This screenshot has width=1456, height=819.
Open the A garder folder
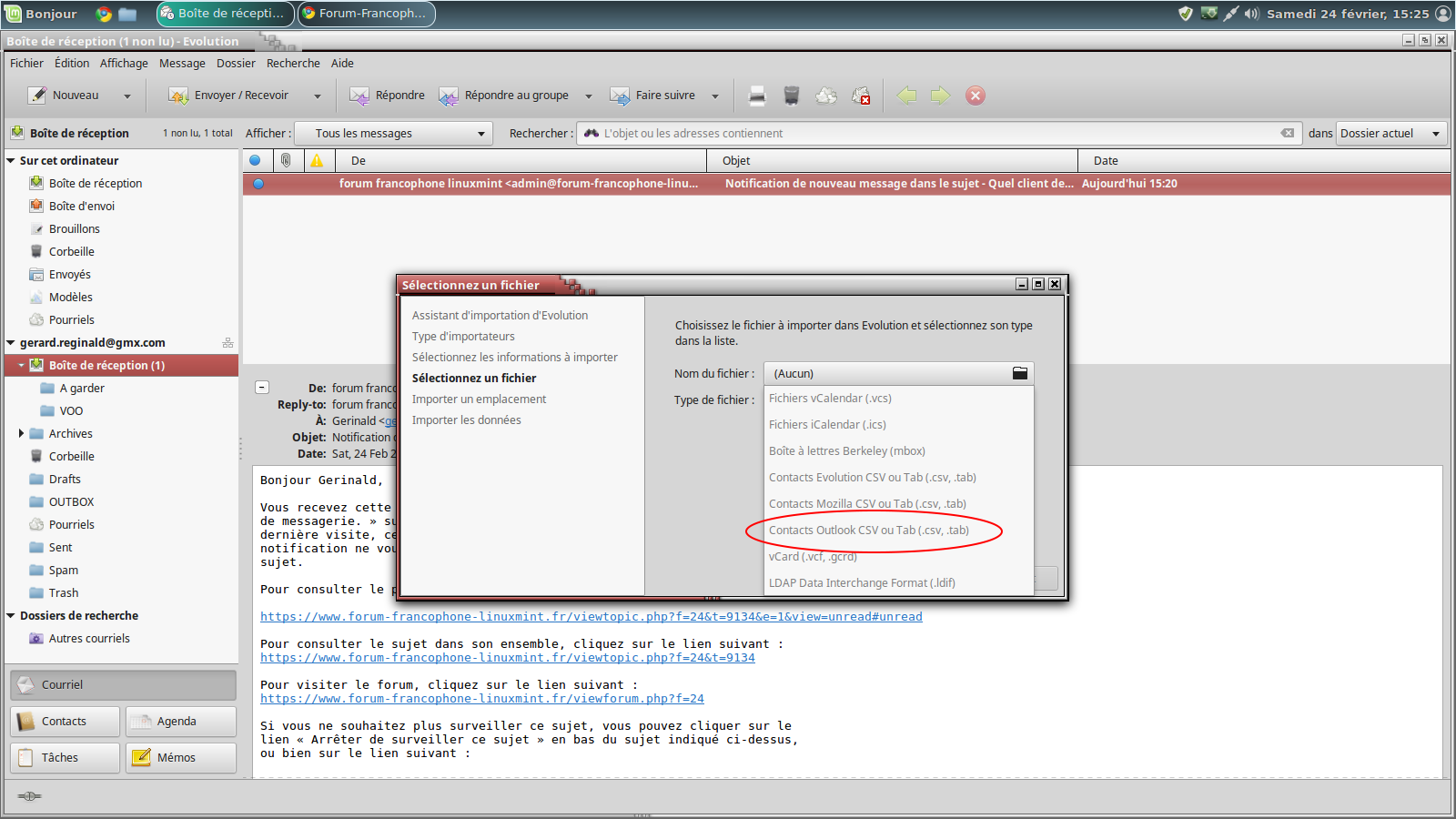click(82, 389)
